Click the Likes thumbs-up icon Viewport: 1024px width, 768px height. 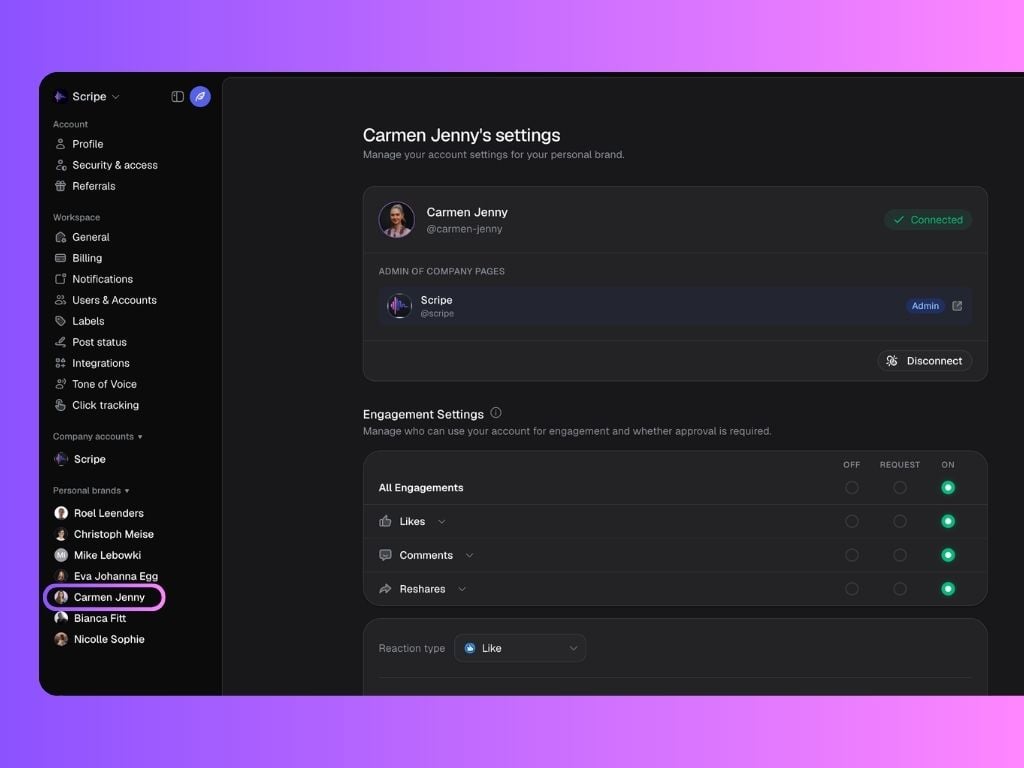pyautogui.click(x=385, y=521)
